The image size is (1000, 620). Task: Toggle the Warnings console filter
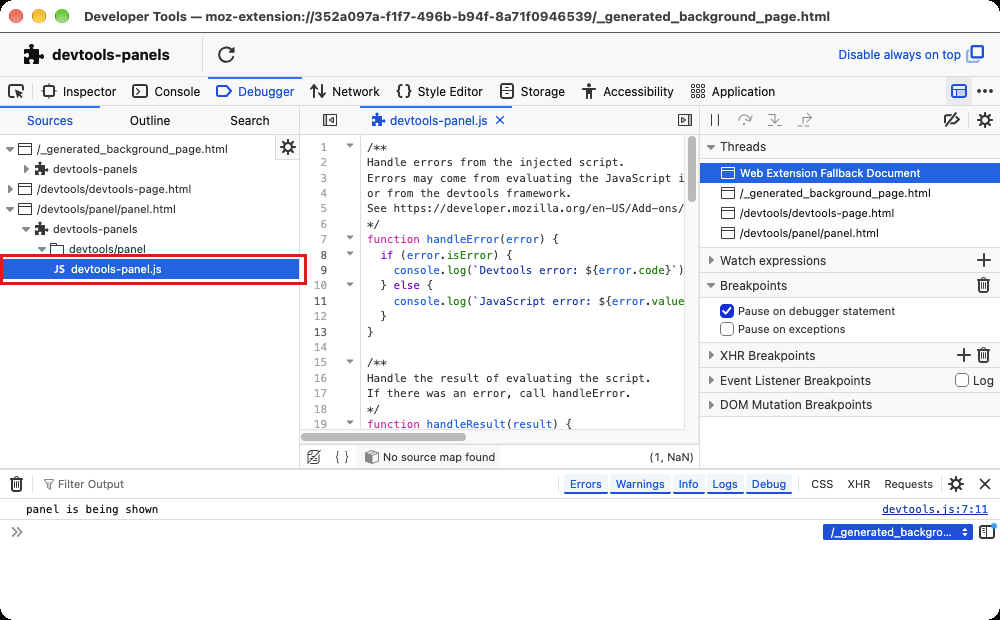[x=640, y=484]
